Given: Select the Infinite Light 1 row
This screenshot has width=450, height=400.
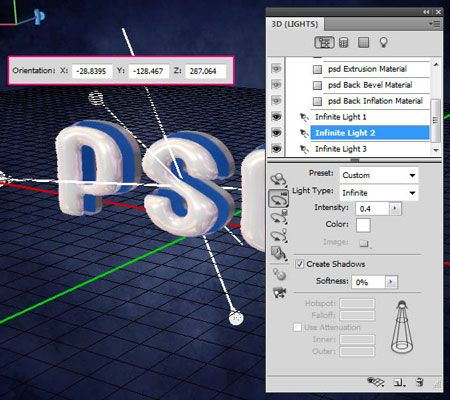Looking at the screenshot, I should click(370, 117).
